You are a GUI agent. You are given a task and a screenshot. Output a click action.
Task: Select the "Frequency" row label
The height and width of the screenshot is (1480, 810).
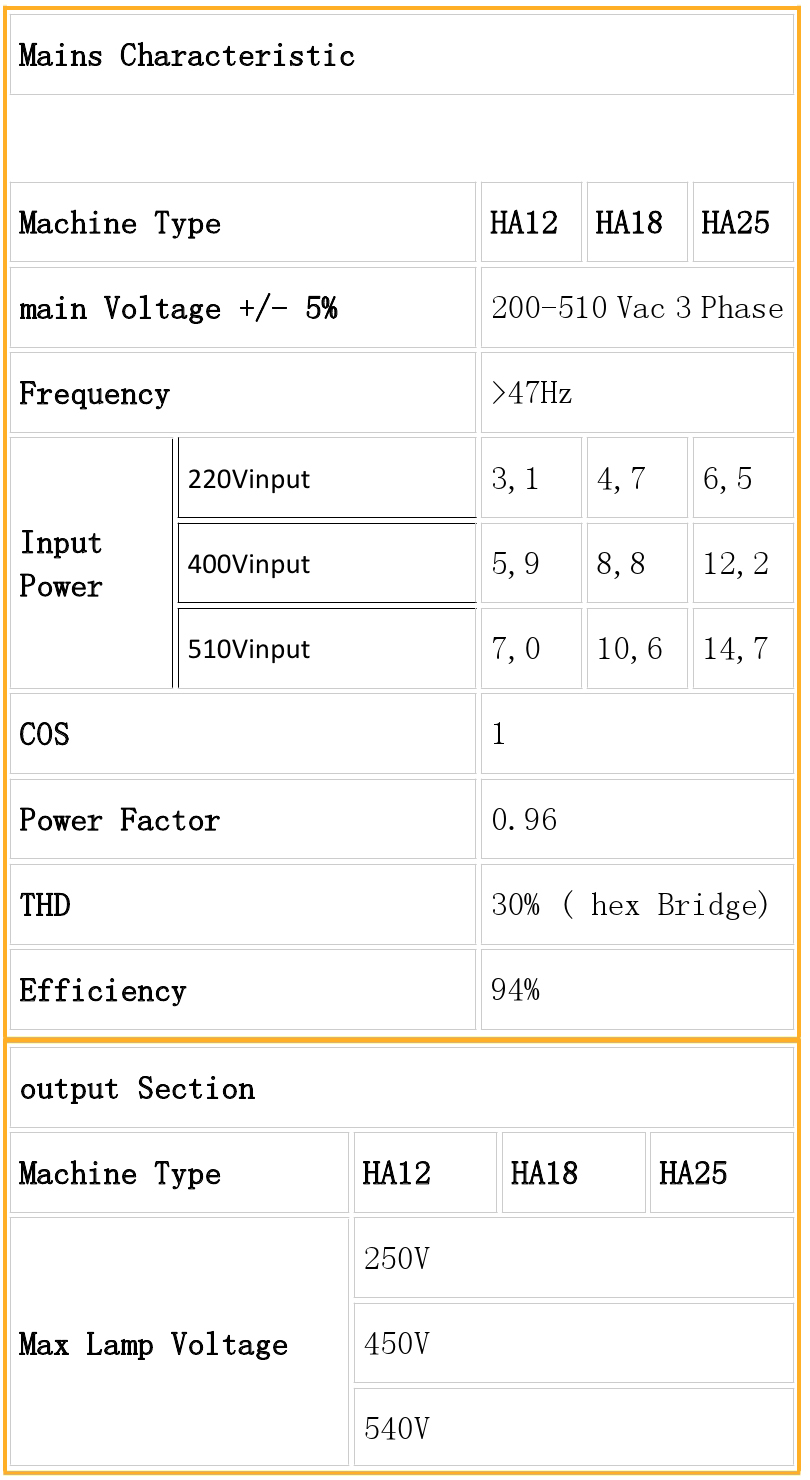click(242, 393)
